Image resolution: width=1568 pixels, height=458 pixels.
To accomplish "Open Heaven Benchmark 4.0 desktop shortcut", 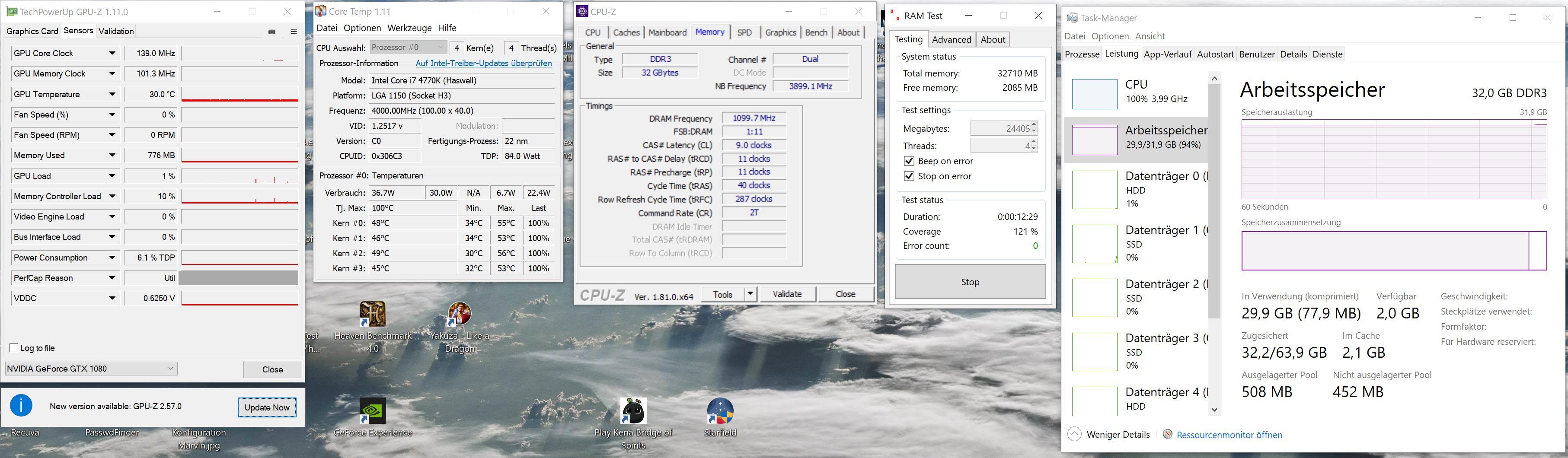I will (373, 327).
